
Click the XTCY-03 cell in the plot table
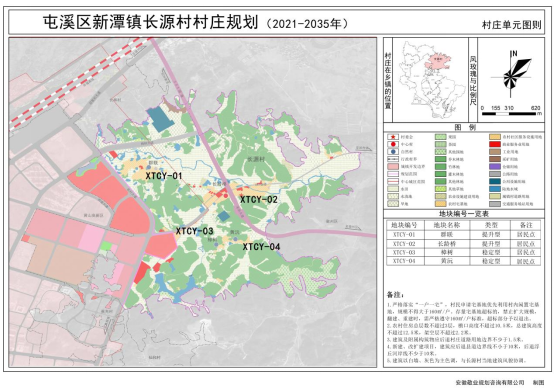click(x=404, y=252)
